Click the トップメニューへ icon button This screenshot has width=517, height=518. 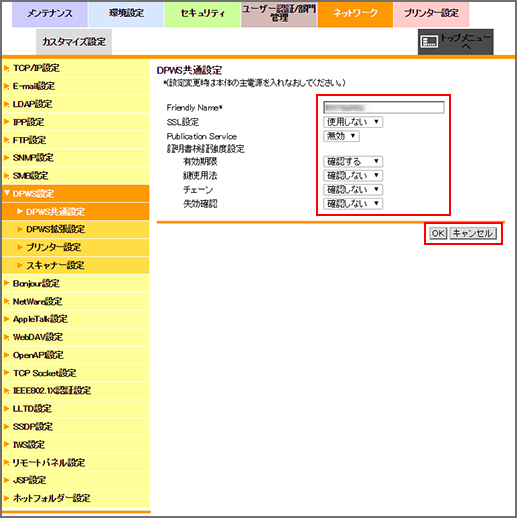[x=455, y=42]
